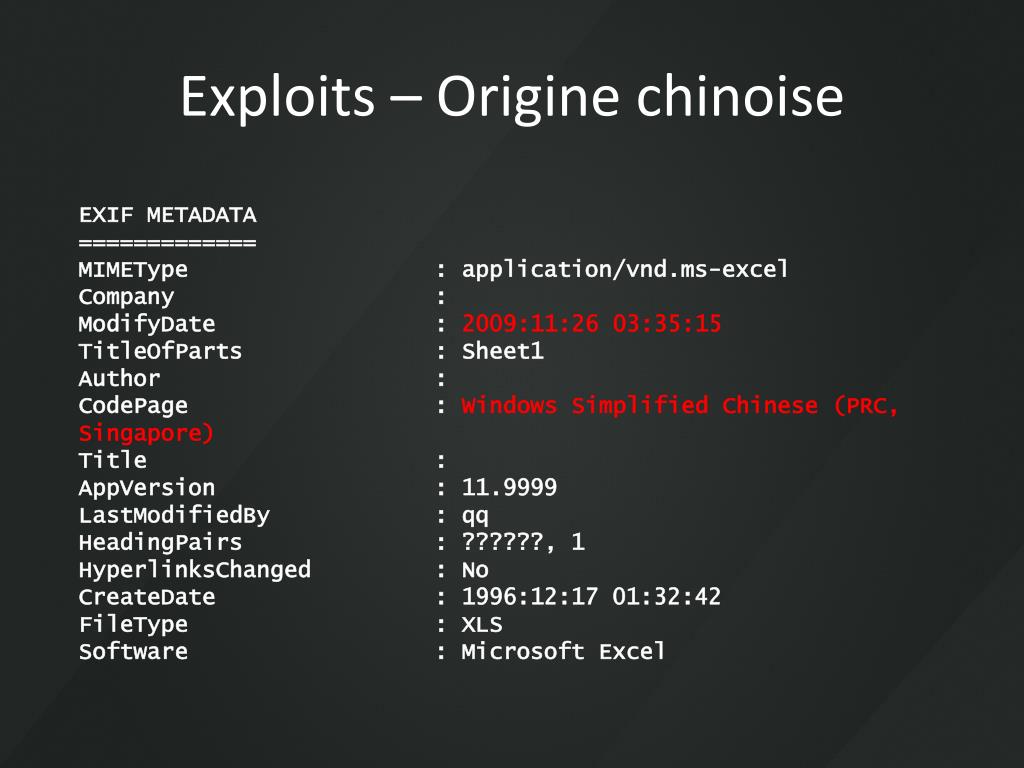Viewport: 1024px width, 768px height.
Task: Click the 'TitleOfParts' label
Action: [x=161, y=351]
